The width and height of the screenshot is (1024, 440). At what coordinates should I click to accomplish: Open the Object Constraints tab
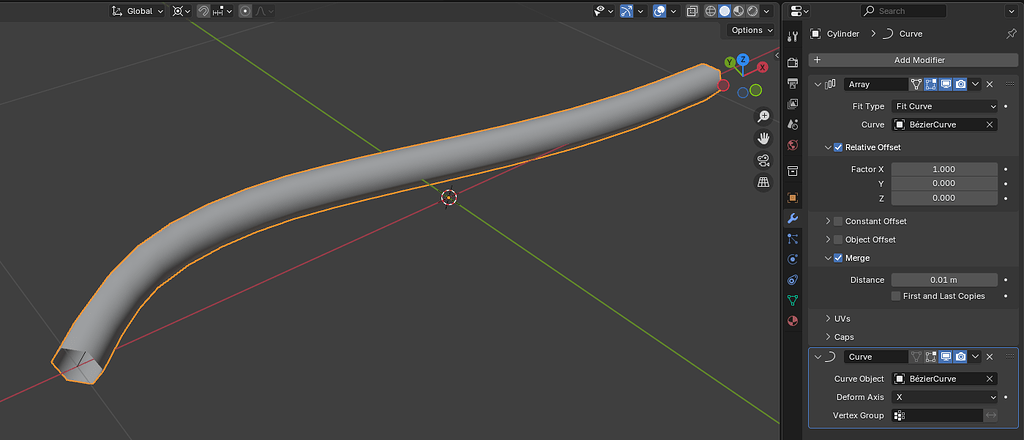[792, 279]
